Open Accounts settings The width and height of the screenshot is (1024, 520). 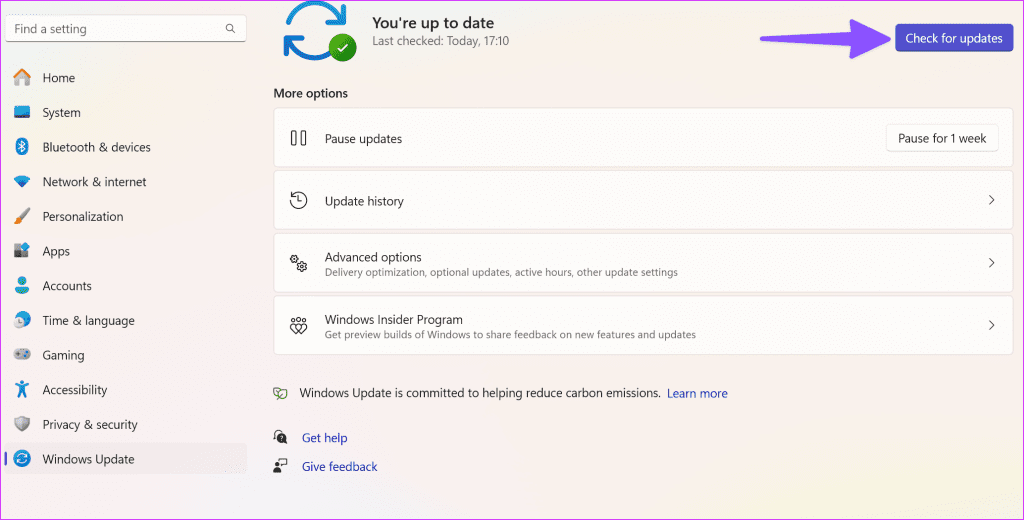coord(126,285)
